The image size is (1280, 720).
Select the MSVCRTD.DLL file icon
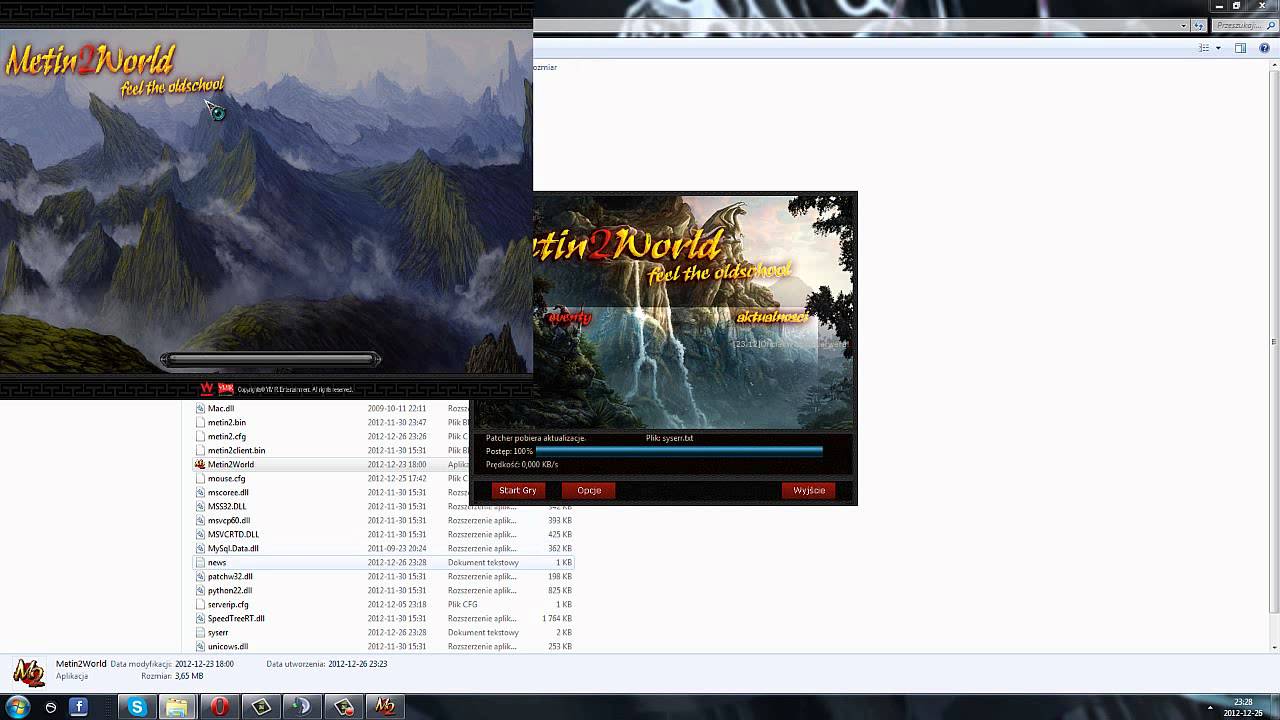tap(200, 534)
